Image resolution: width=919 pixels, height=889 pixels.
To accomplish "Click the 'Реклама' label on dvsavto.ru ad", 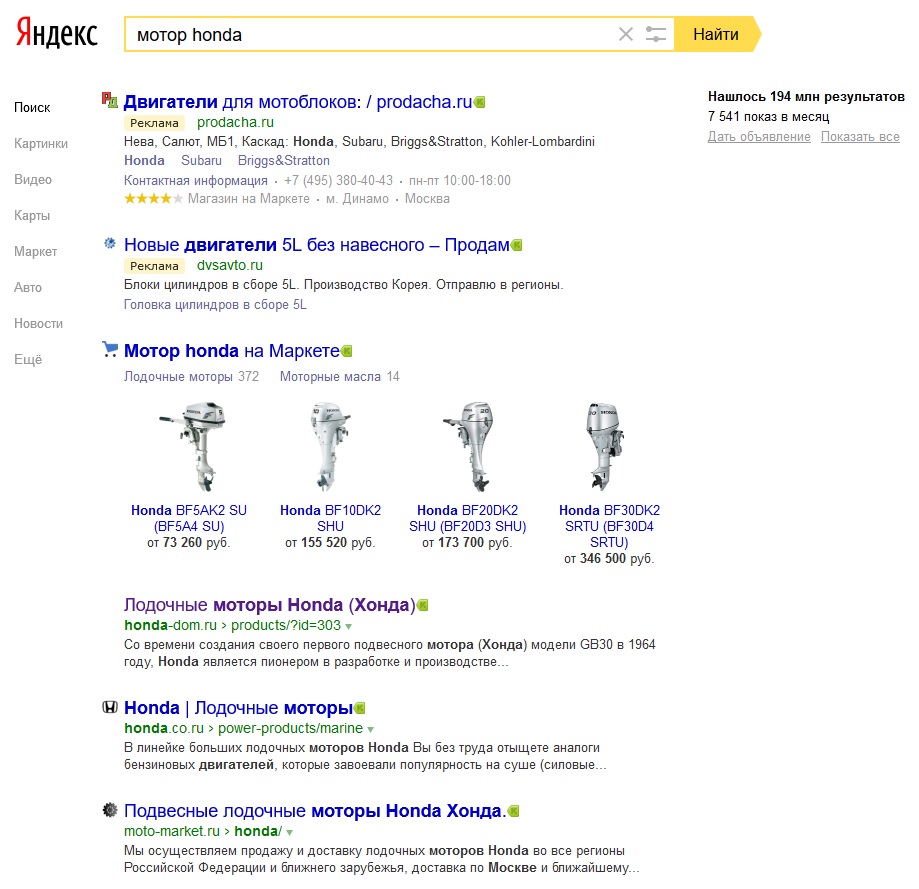I will pos(154,266).
